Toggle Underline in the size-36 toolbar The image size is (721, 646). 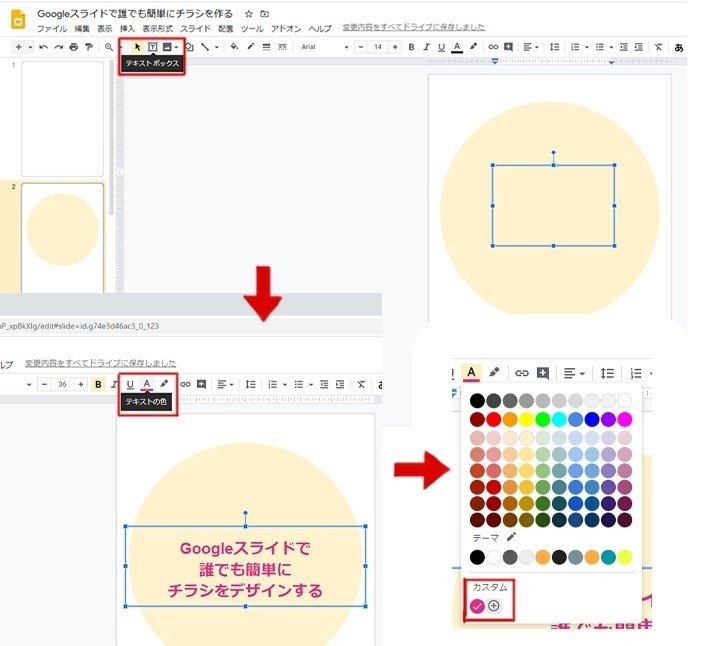point(130,384)
